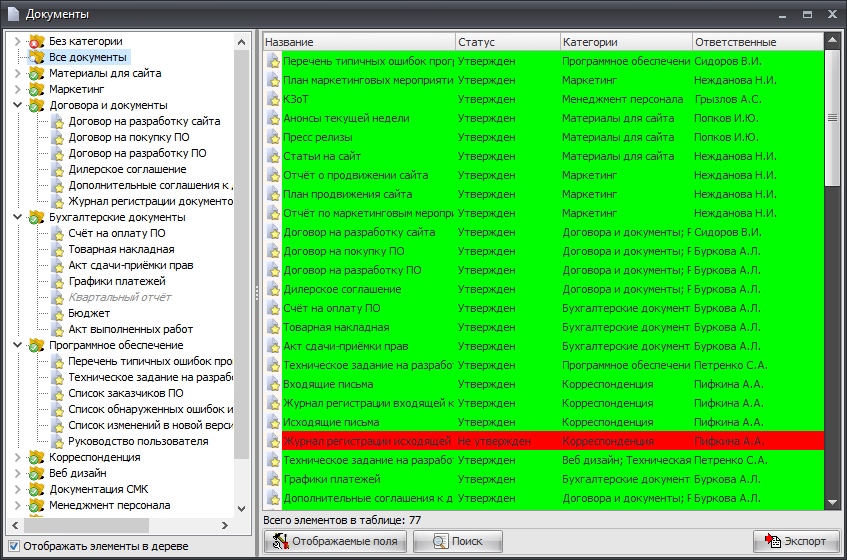Click the Без категории folder icon
The image size is (847, 560).
point(37,41)
